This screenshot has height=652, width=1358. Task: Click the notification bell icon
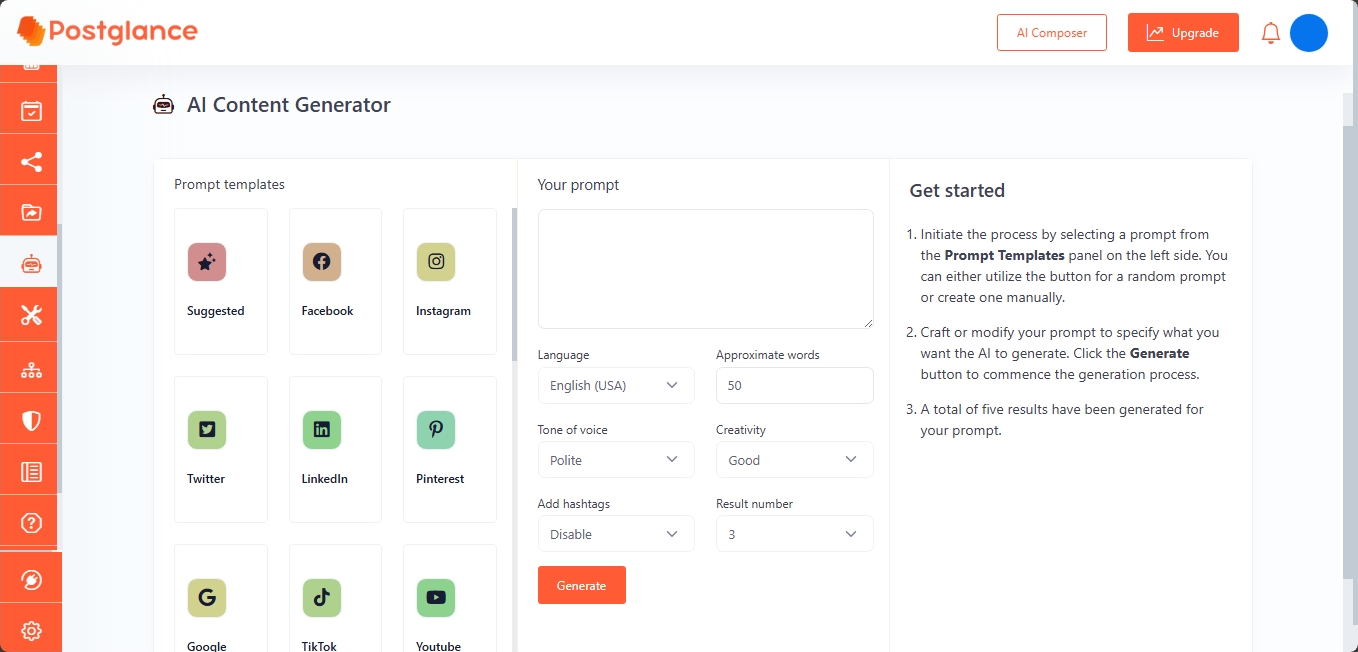(1271, 33)
